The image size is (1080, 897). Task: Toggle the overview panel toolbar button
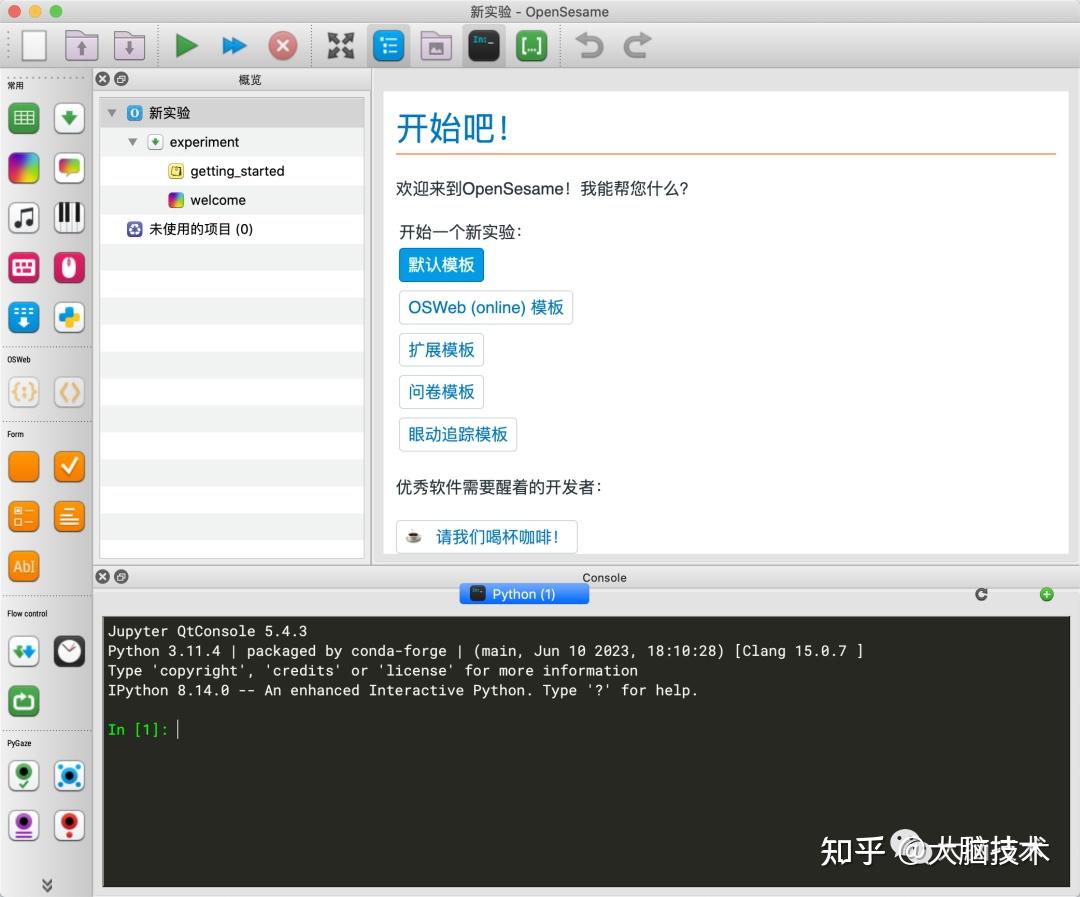[389, 45]
